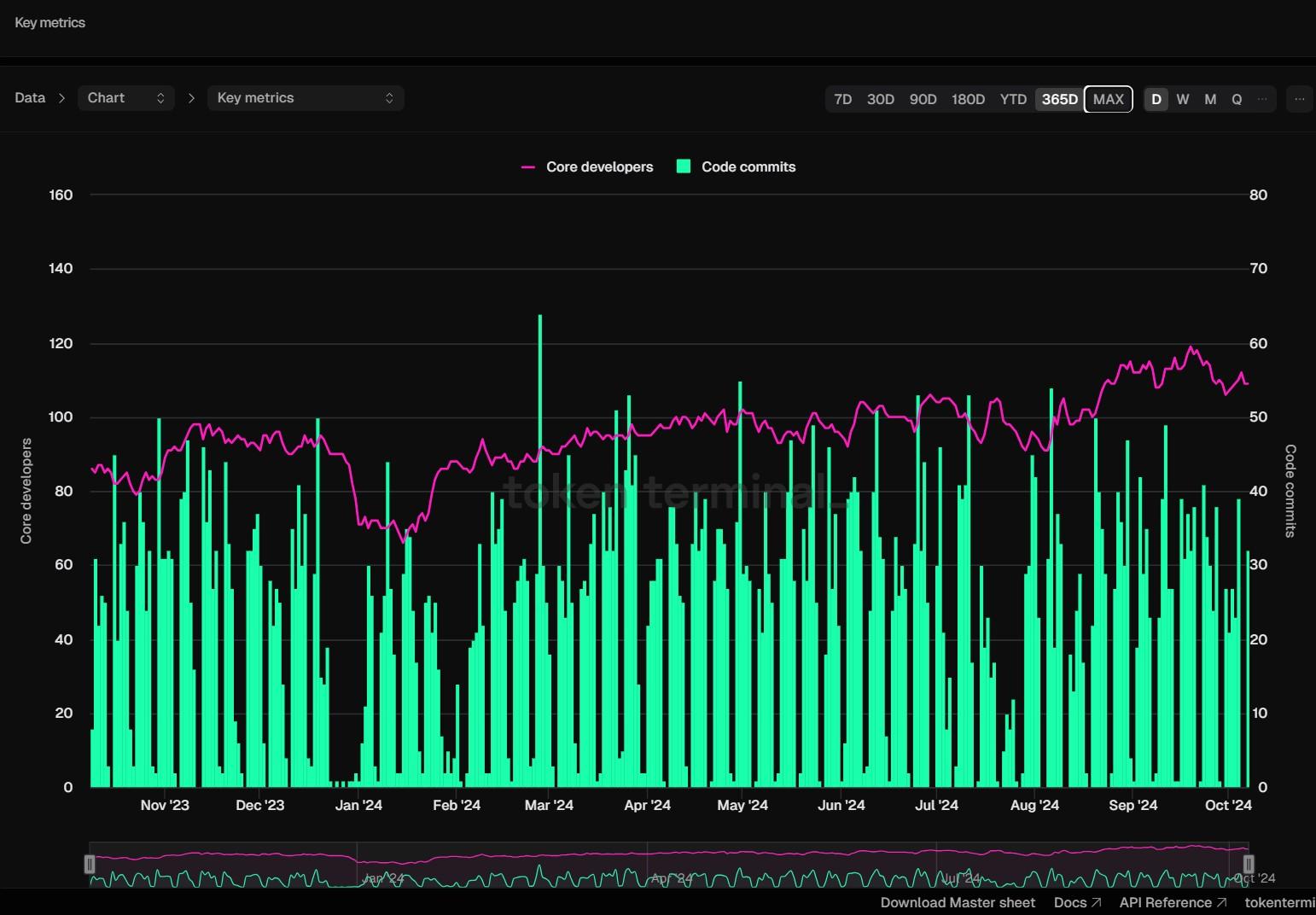This screenshot has height=915, width=1316.
Task: Click the API Reference external arrow icon
Action: coord(1221,902)
